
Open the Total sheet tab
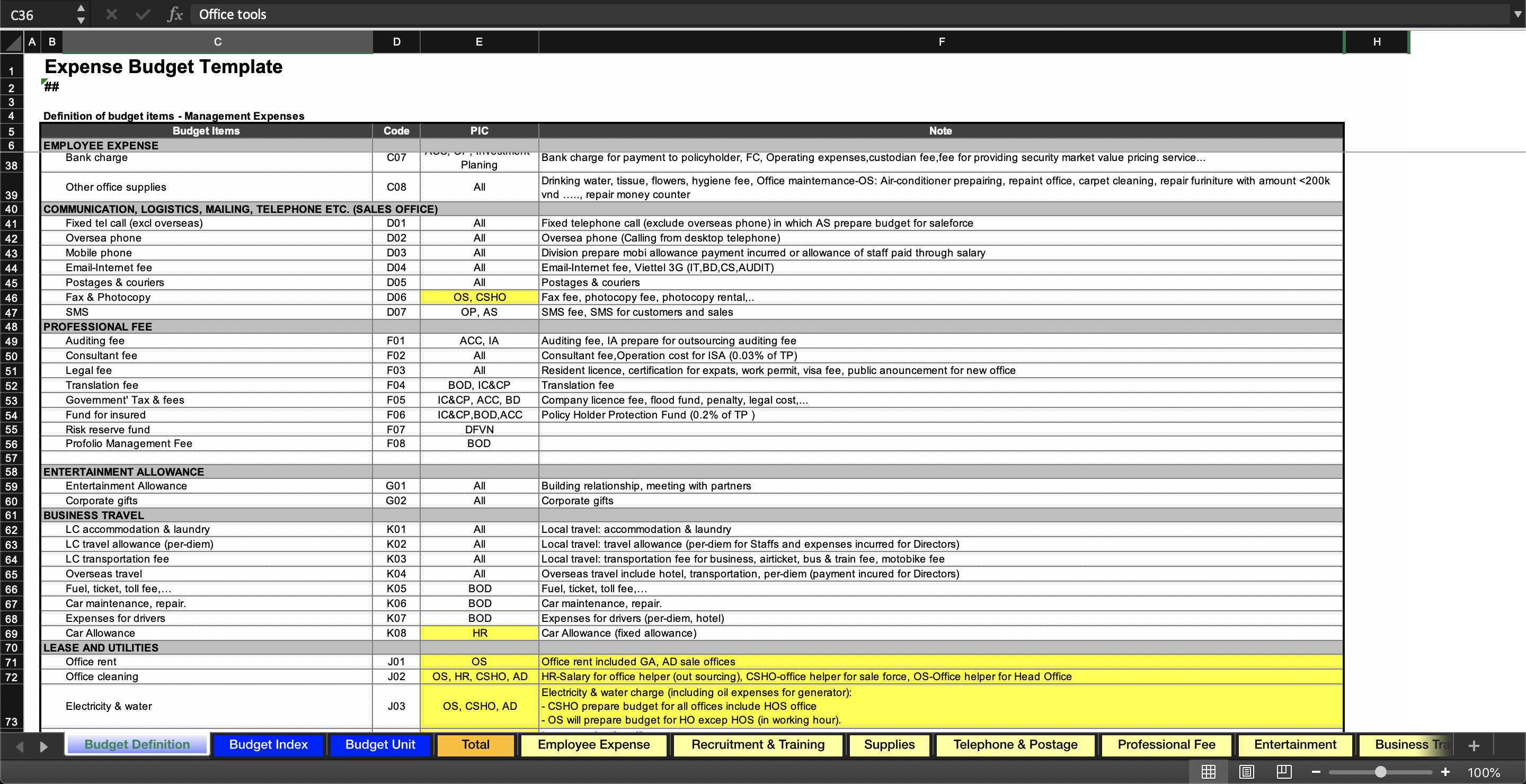pyautogui.click(x=476, y=745)
